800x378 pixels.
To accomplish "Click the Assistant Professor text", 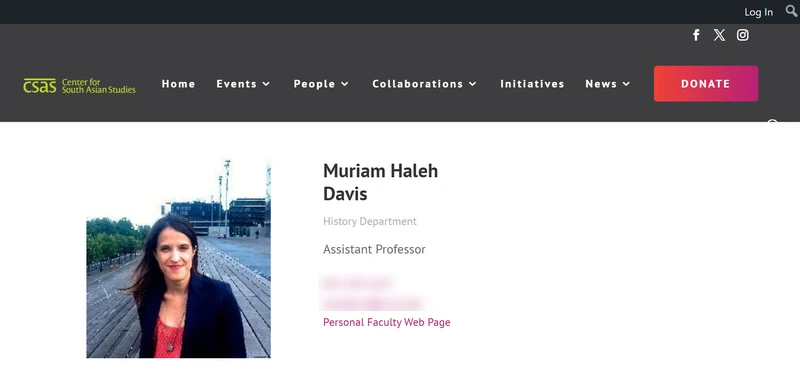I will [374, 249].
